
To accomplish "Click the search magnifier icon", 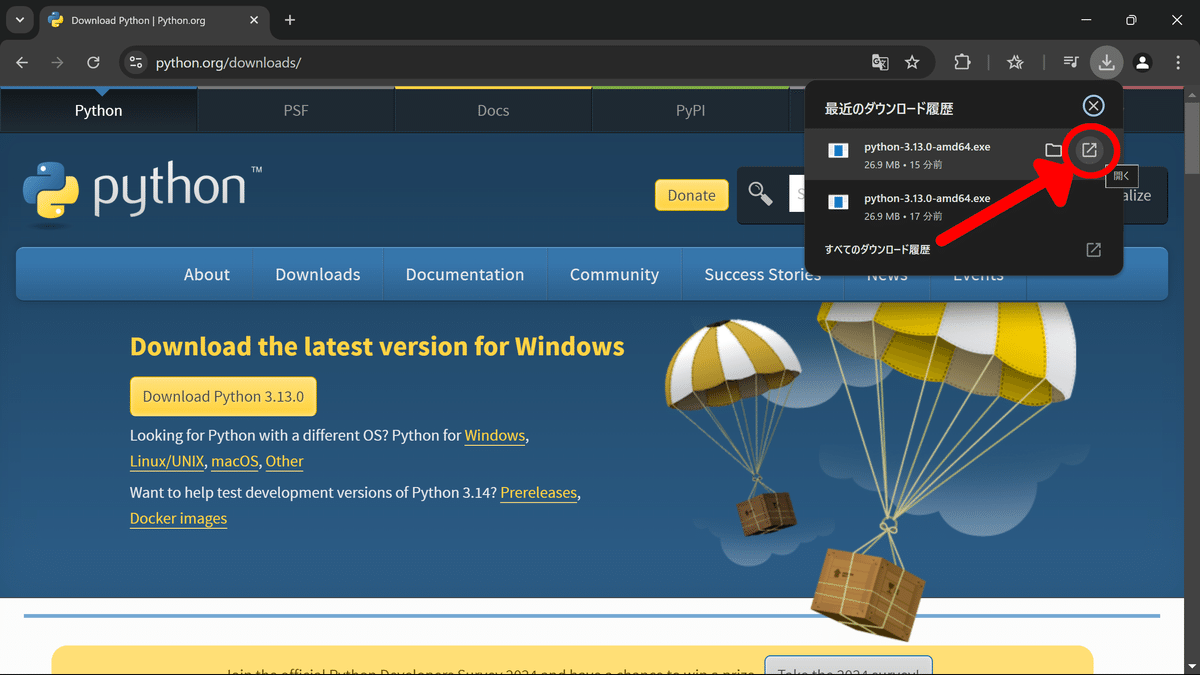I will pos(761,194).
